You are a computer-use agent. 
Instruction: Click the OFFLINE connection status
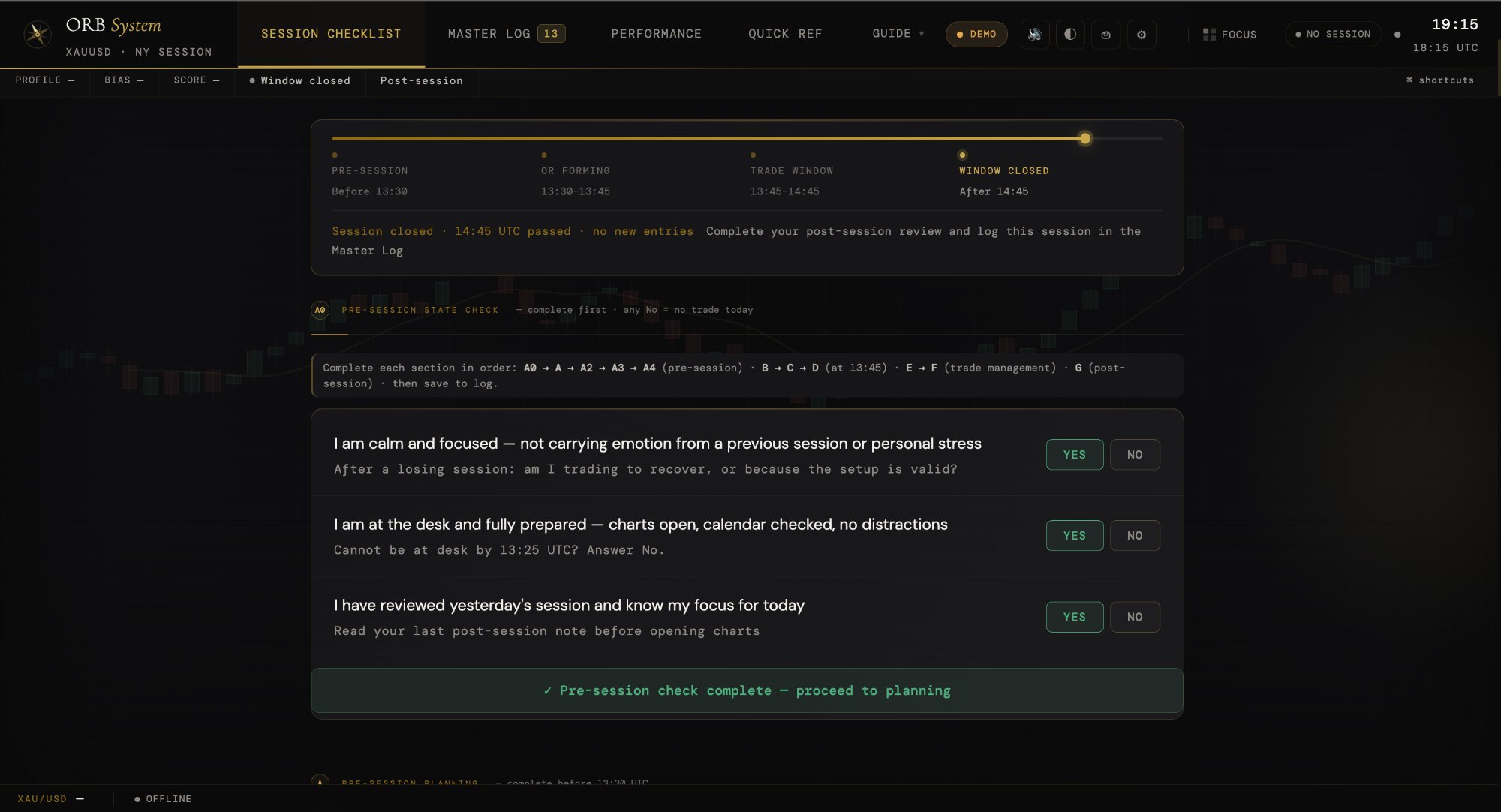pyautogui.click(x=163, y=799)
